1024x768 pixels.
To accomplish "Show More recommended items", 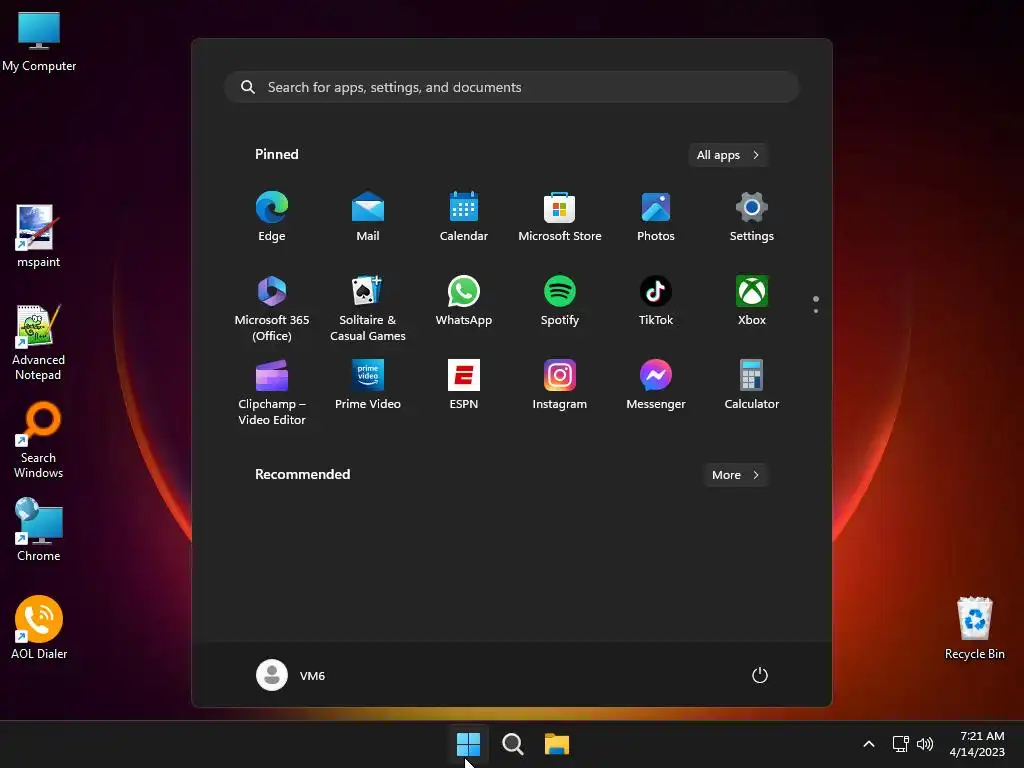I will [x=735, y=475].
